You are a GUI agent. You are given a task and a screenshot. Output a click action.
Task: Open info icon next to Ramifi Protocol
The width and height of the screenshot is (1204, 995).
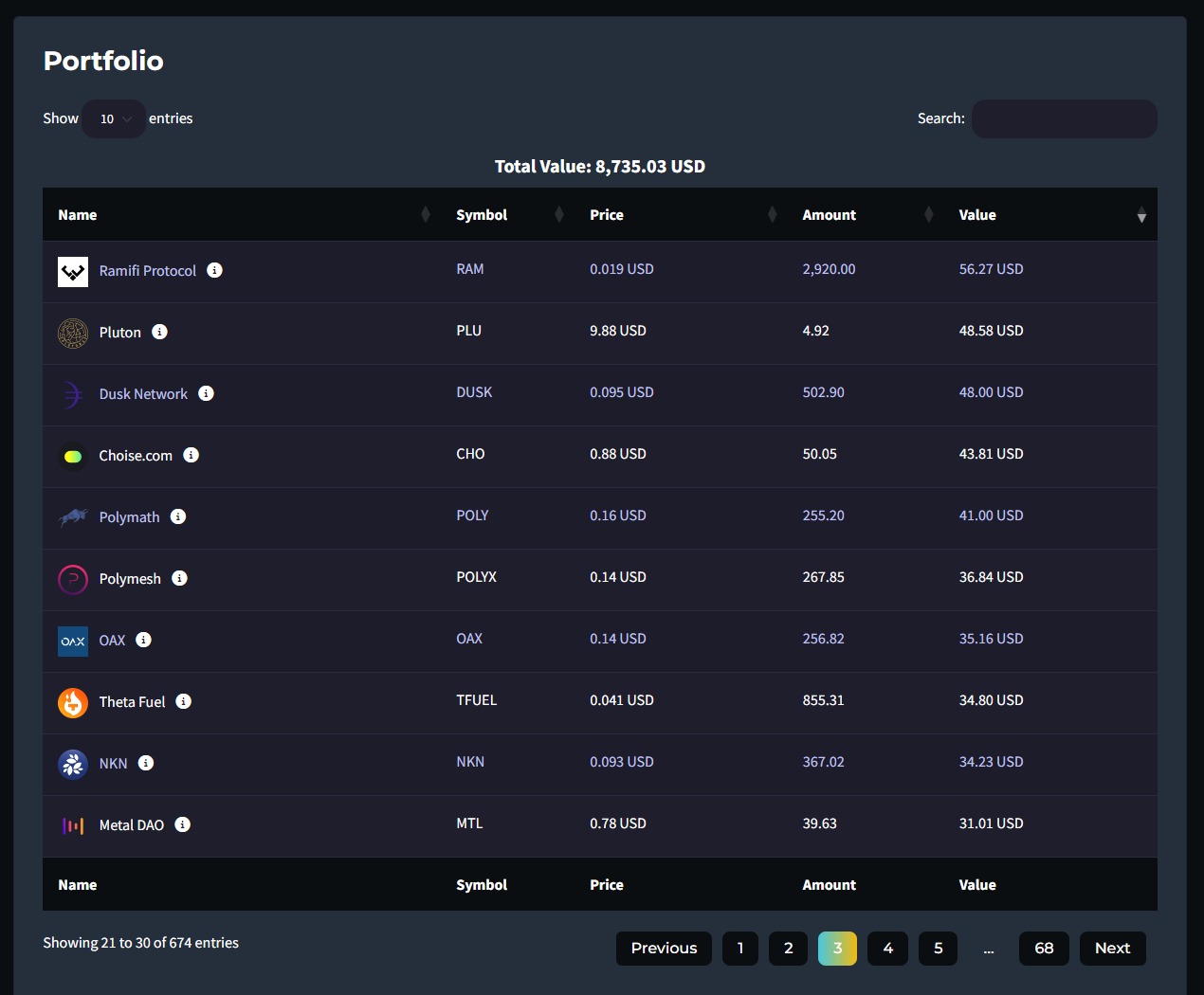pyautogui.click(x=215, y=270)
